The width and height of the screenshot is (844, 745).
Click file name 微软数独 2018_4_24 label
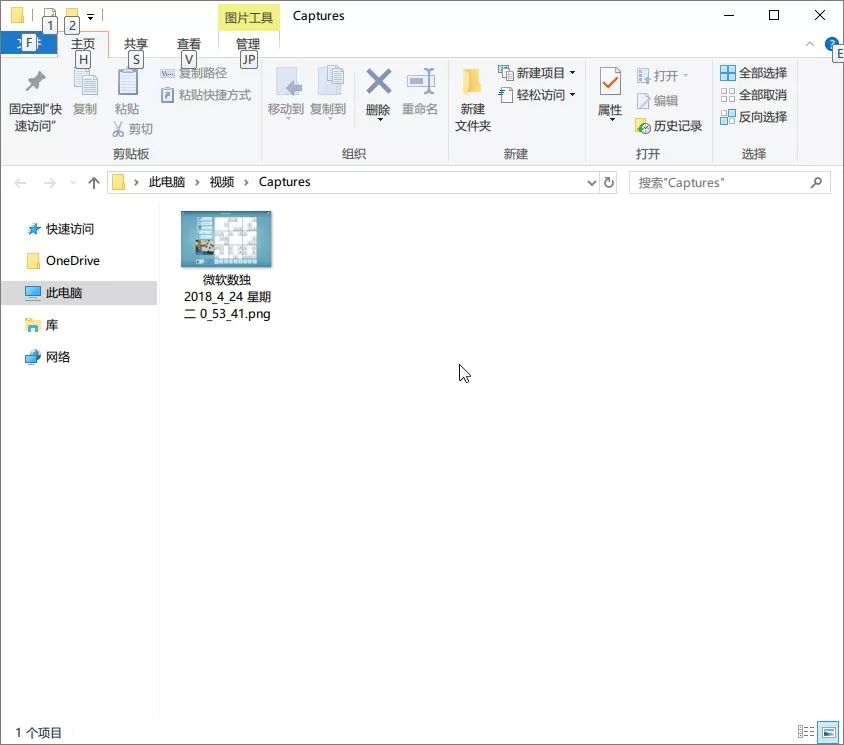pos(227,297)
